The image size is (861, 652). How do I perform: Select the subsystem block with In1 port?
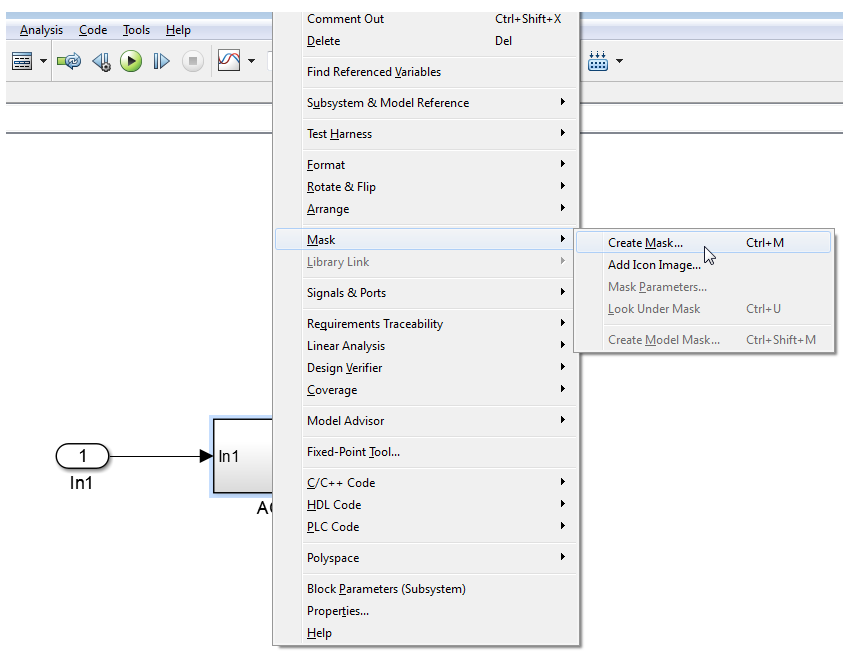point(242,456)
